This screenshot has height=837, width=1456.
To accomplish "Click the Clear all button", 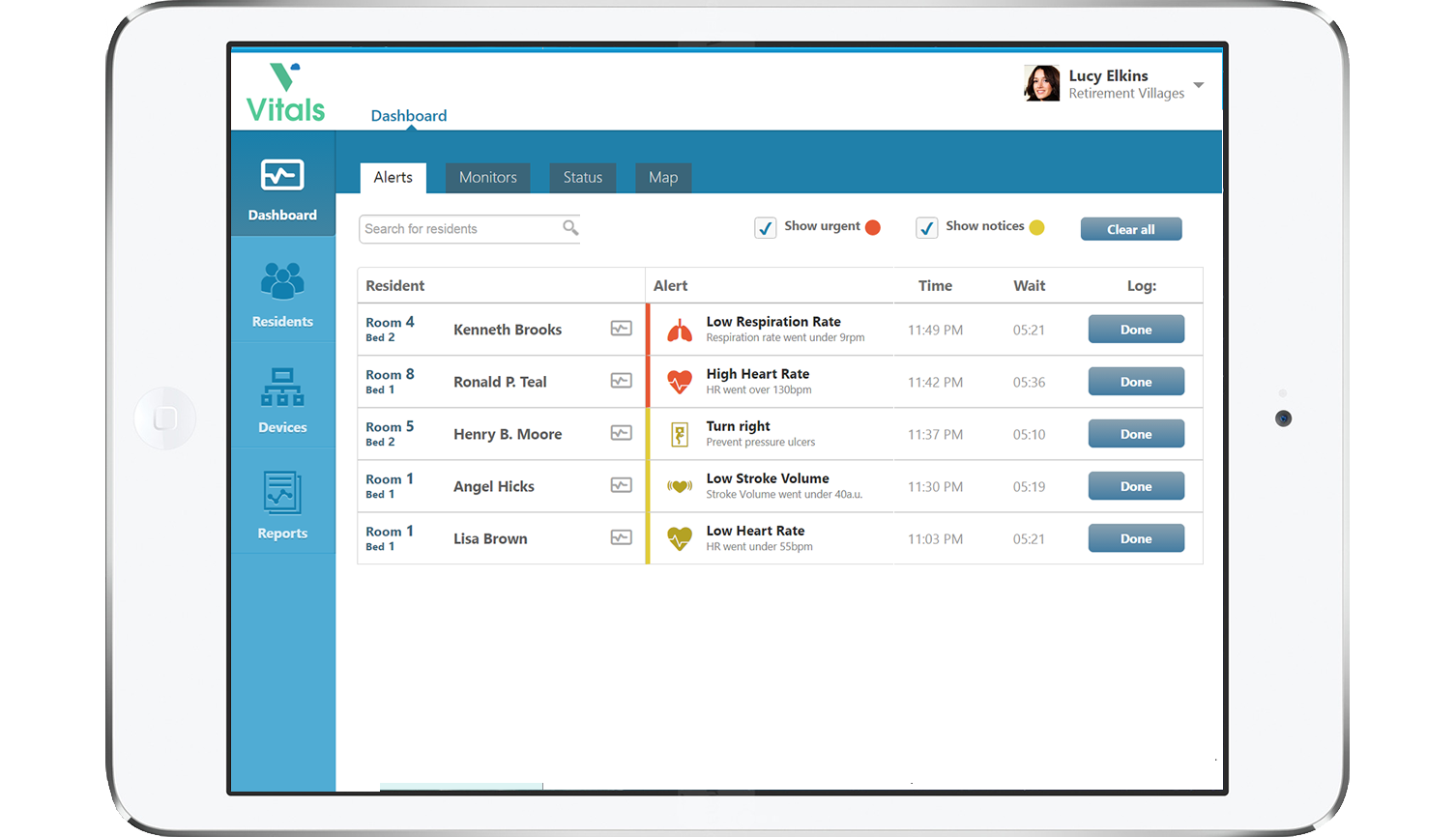I will click(x=1131, y=229).
